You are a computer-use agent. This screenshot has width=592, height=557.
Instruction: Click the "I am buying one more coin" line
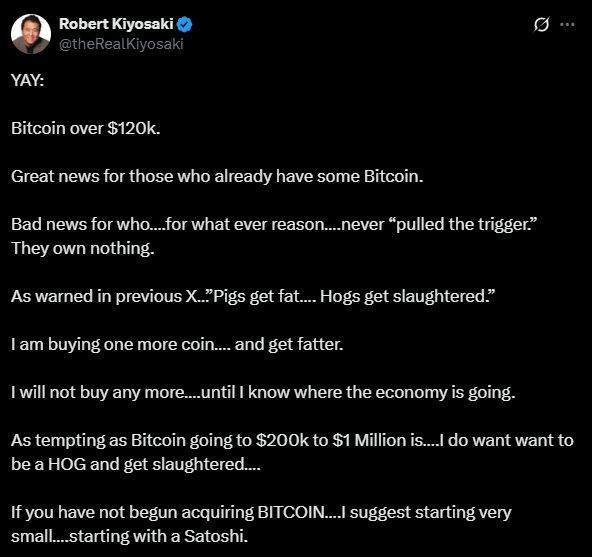pos(177,344)
